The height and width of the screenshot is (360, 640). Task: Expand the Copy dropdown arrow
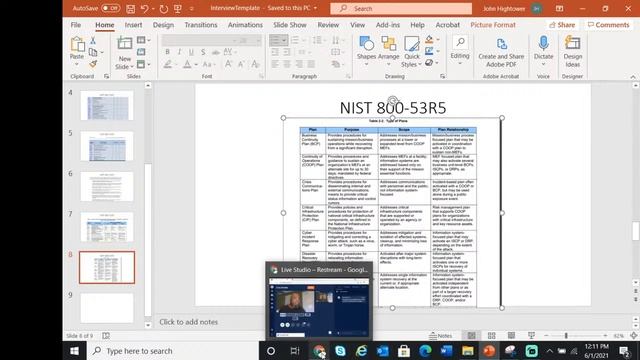pos(102,52)
